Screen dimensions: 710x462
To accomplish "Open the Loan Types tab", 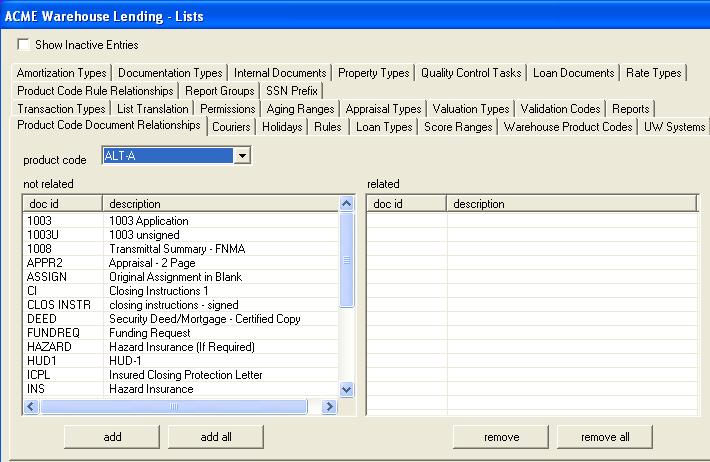I will [x=384, y=127].
